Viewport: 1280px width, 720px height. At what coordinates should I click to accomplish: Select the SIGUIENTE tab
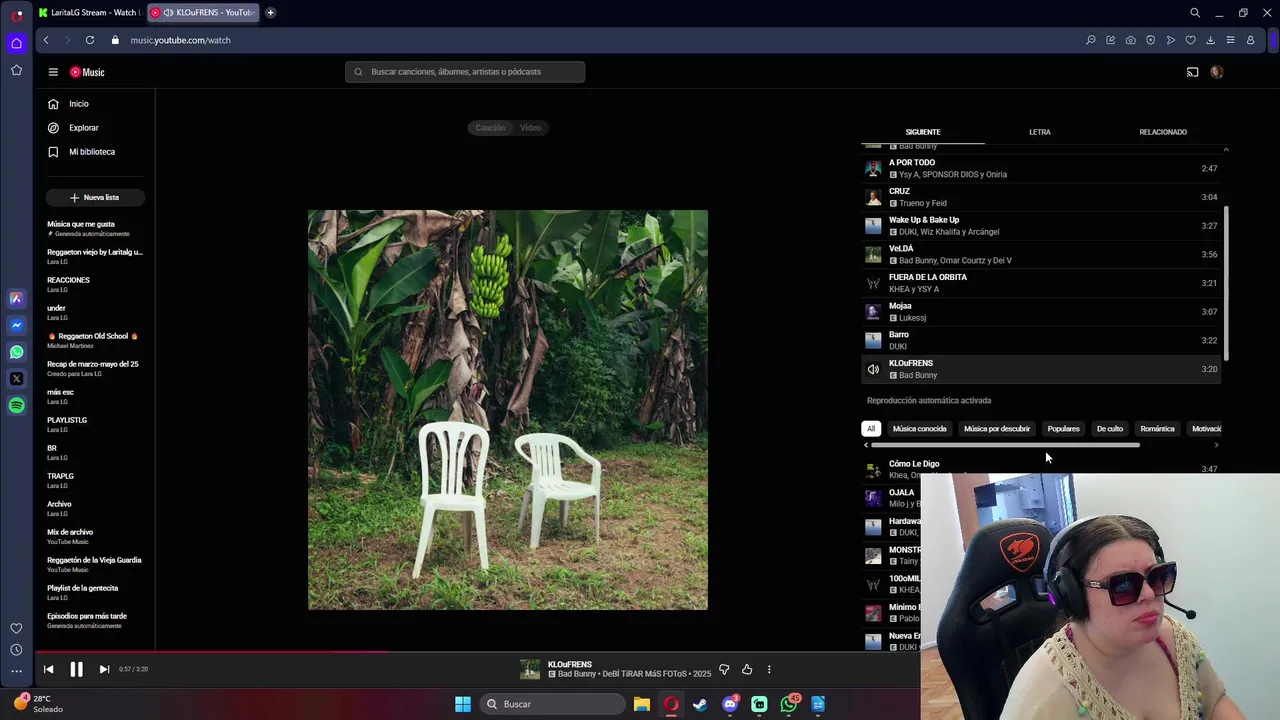click(x=923, y=132)
